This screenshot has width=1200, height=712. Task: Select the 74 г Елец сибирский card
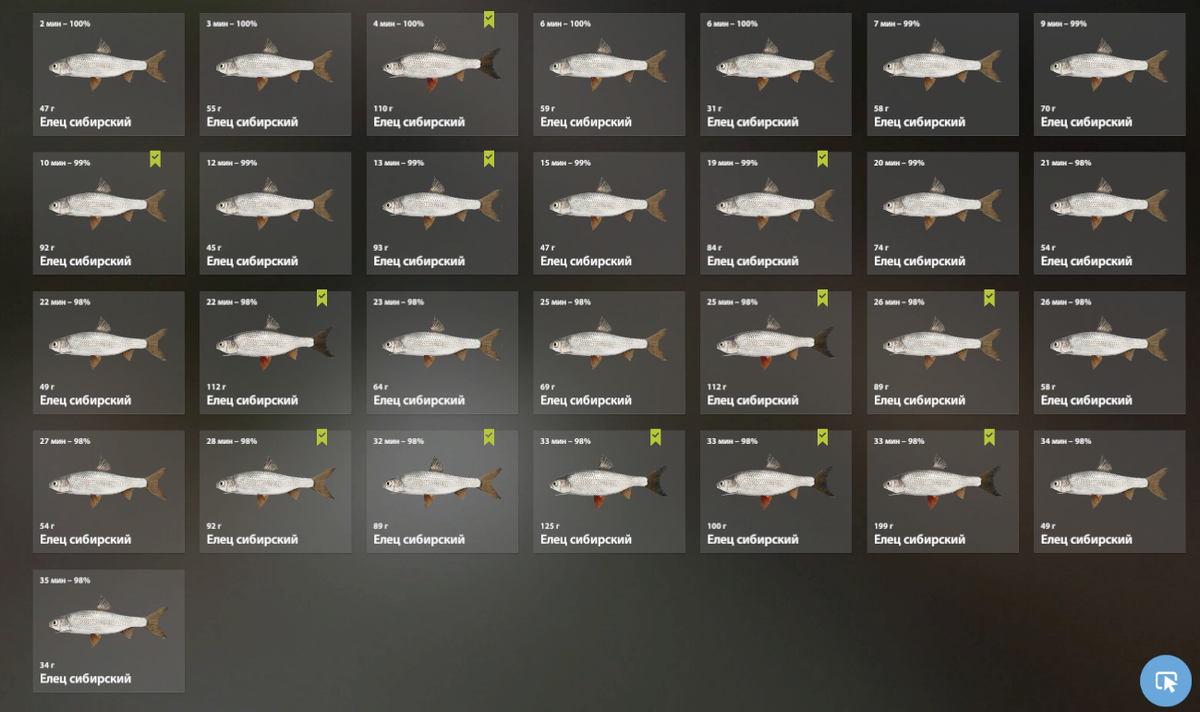(943, 213)
